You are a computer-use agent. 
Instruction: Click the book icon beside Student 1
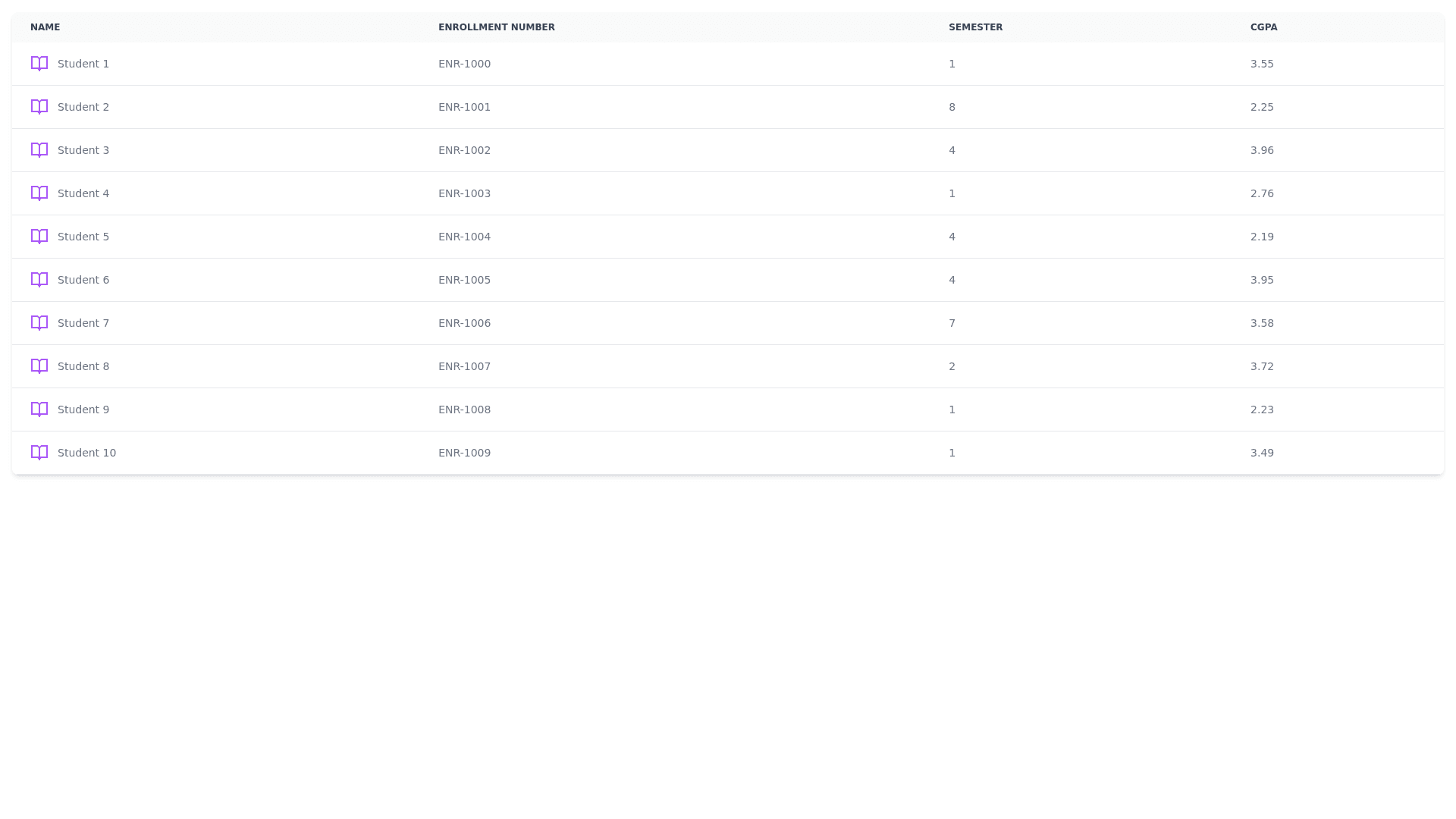pos(39,64)
